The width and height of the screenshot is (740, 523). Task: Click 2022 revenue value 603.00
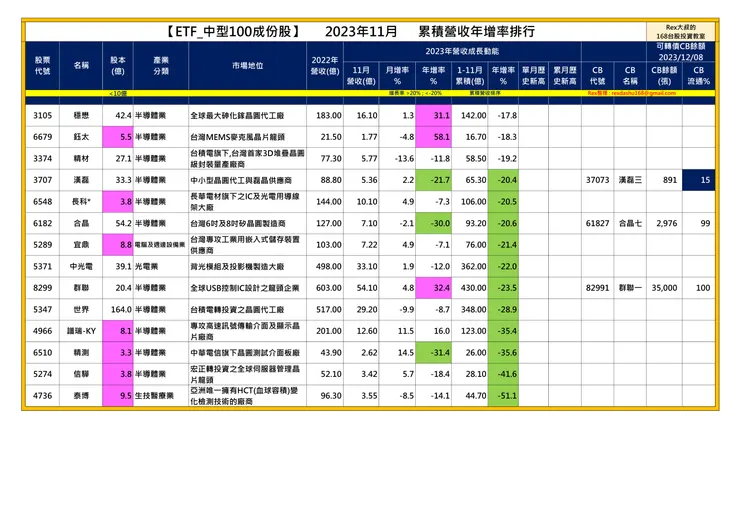pos(329,287)
